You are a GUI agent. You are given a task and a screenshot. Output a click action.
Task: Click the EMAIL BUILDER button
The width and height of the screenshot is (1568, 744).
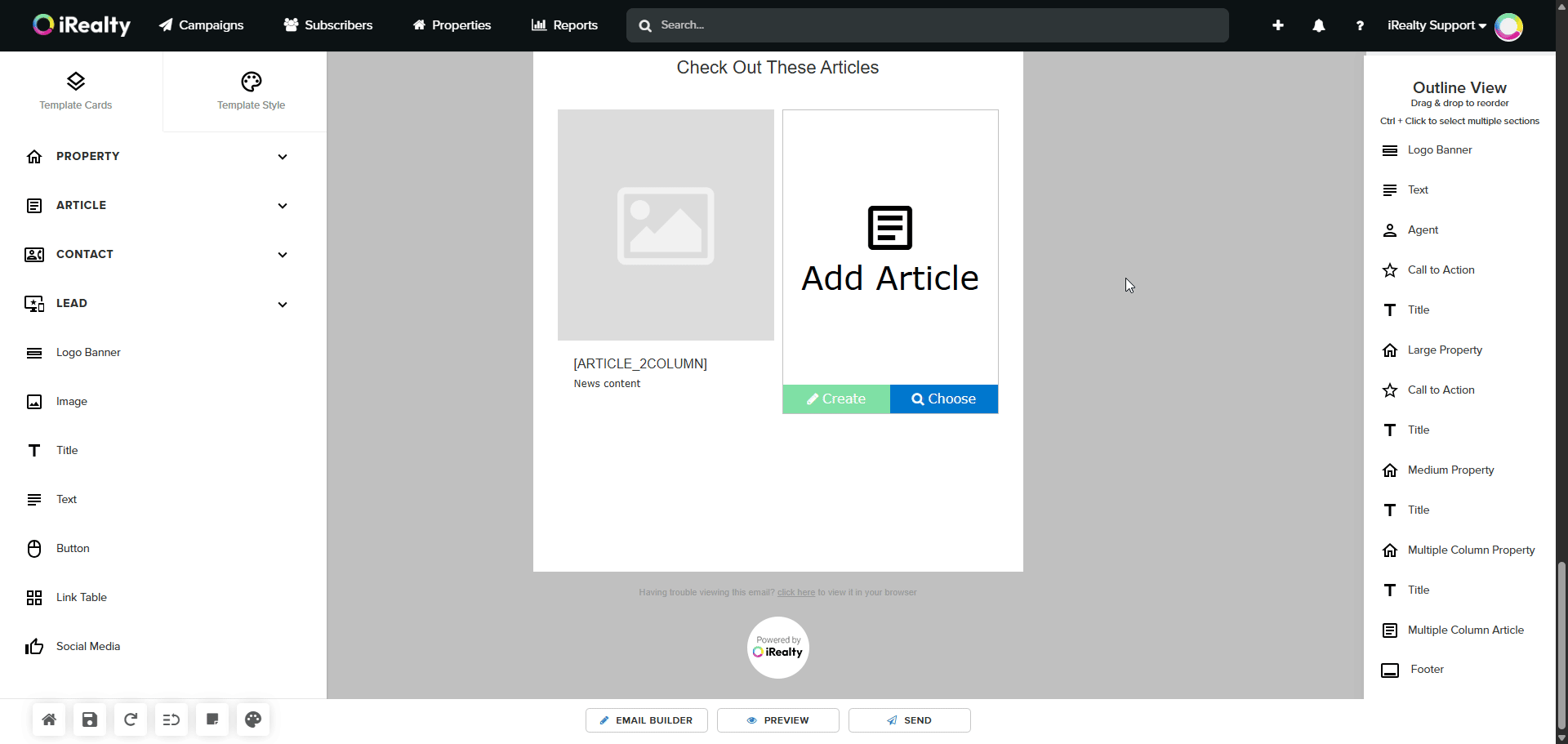(647, 720)
